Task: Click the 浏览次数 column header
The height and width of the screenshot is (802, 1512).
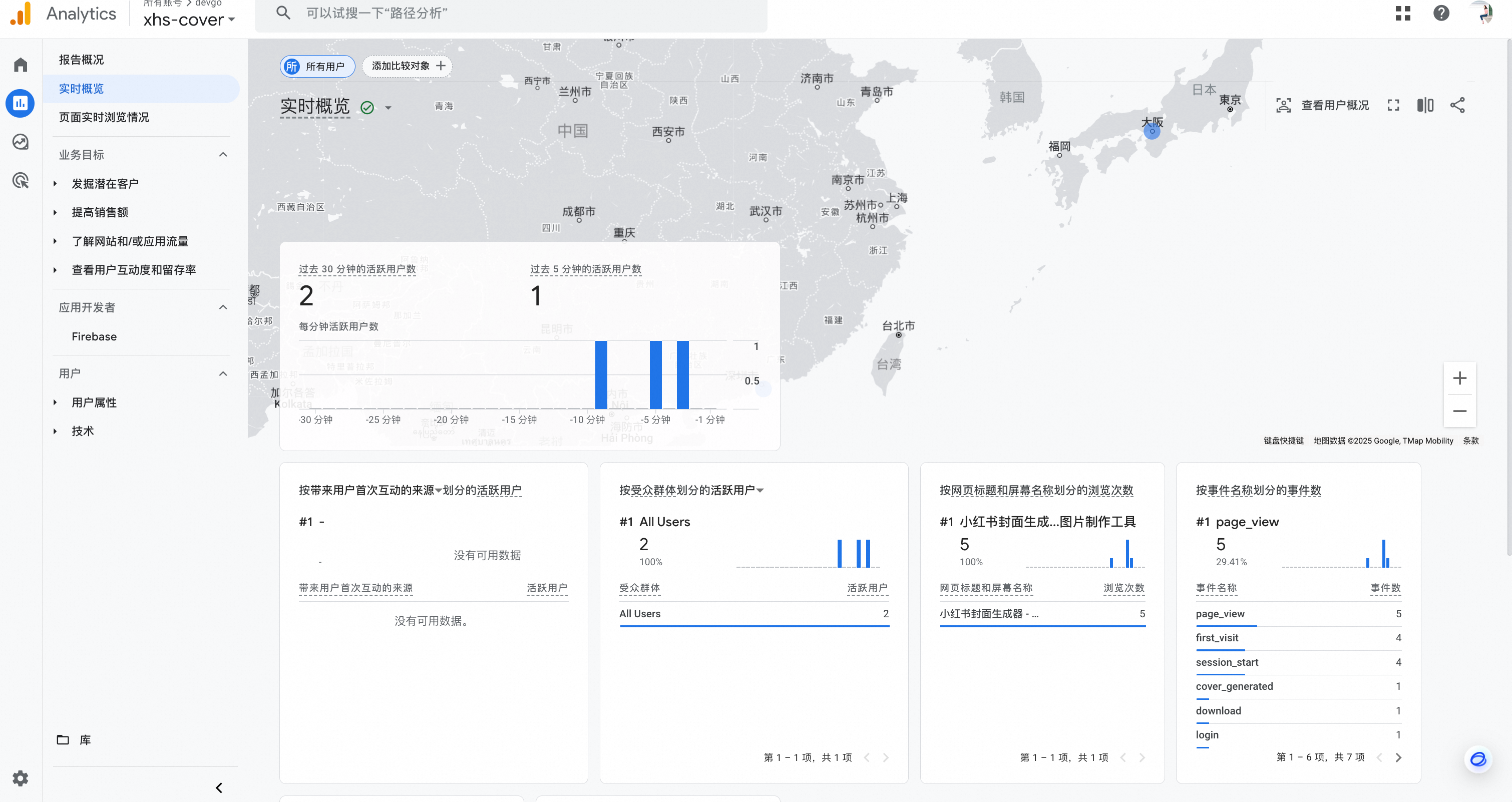Action: pyautogui.click(x=1123, y=588)
